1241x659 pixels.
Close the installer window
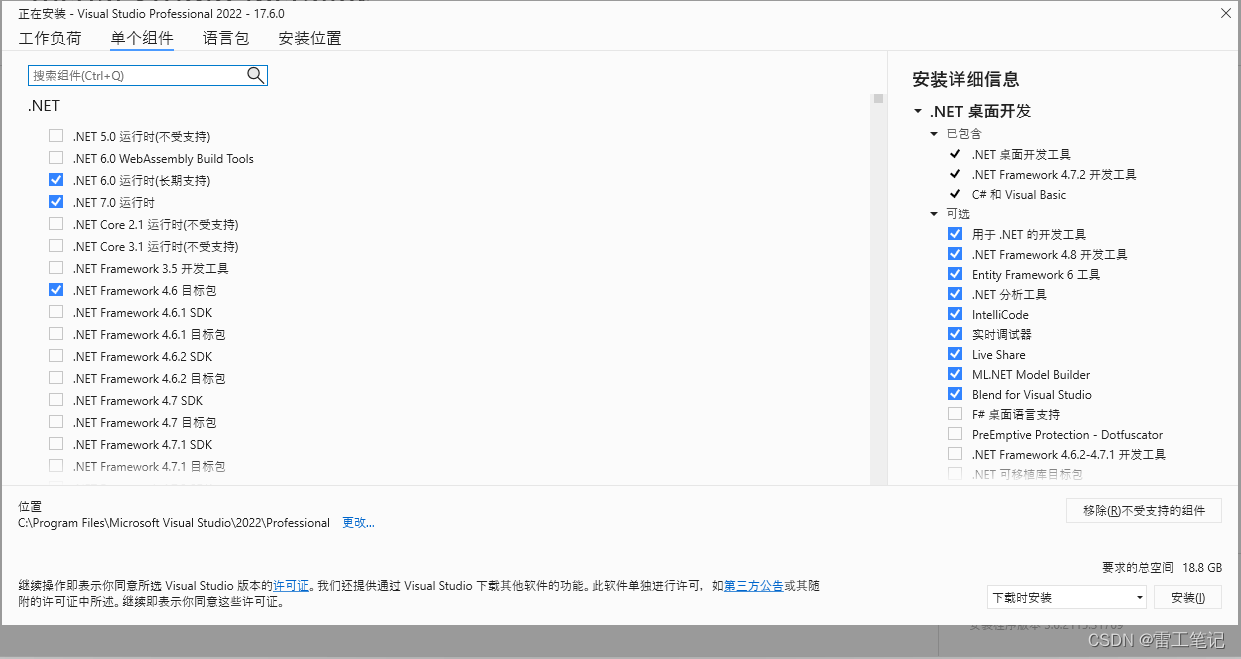pyautogui.click(x=1226, y=13)
